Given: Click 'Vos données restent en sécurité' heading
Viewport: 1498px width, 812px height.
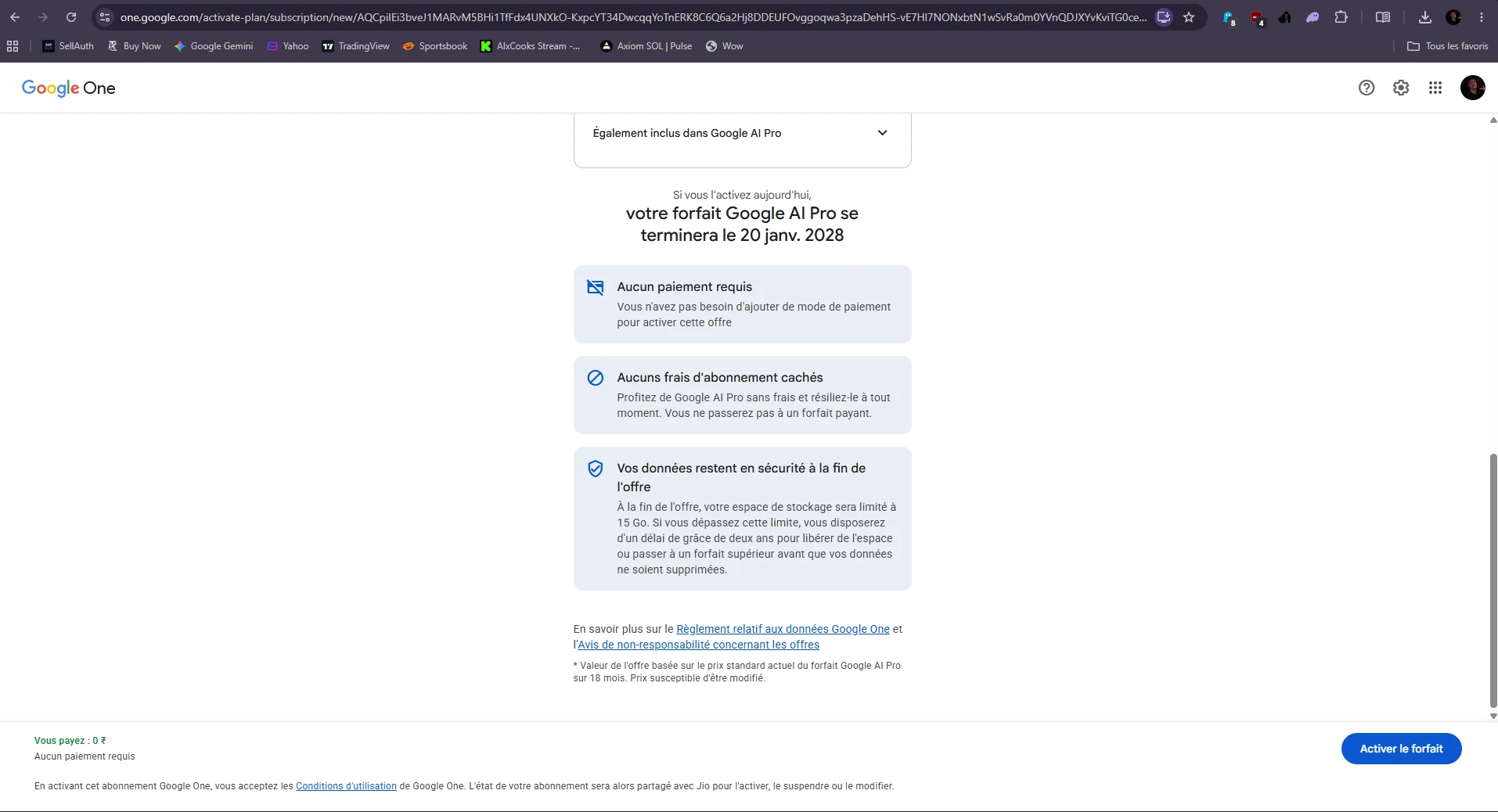Looking at the screenshot, I should pyautogui.click(x=741, y=477).
